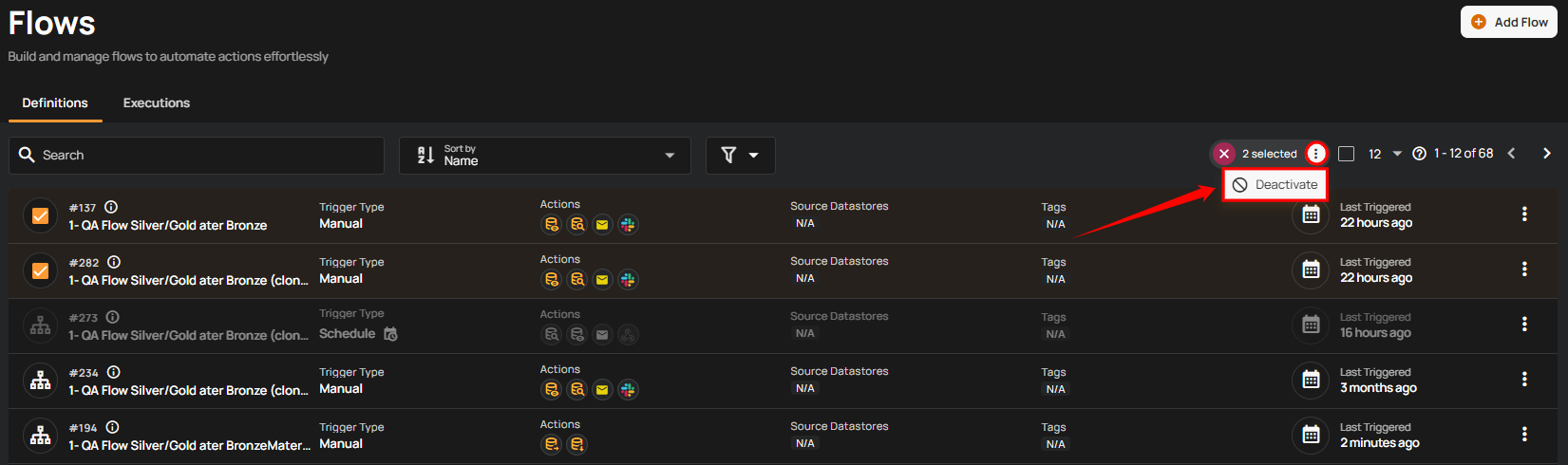
Task: Open the info icon next to #137
Action: (x=111, y=207)
